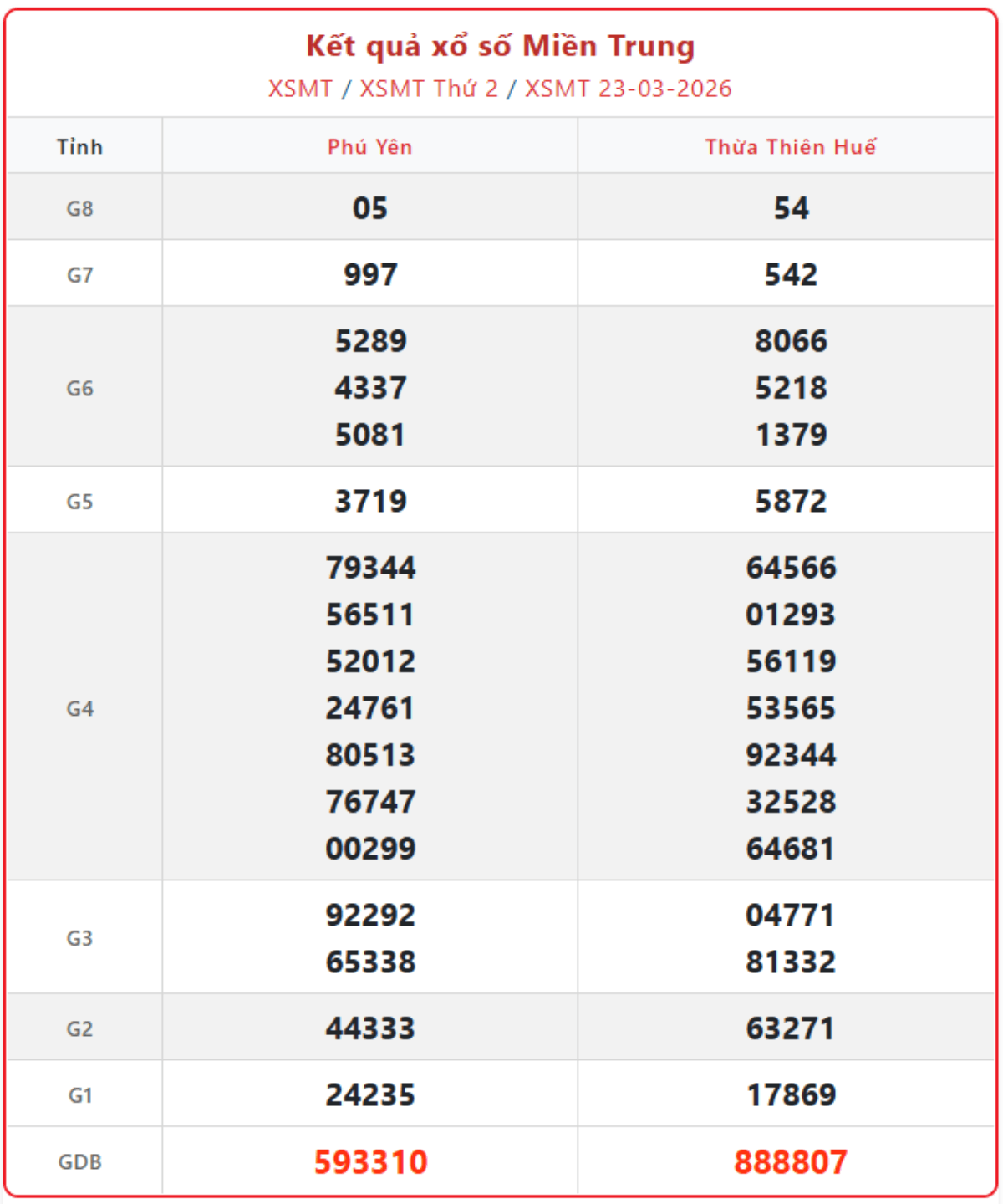Click the Tỉnh column header
The height and width of the screenshot is (1204, 1003).
pyautogui.click(x=80, y=147)
